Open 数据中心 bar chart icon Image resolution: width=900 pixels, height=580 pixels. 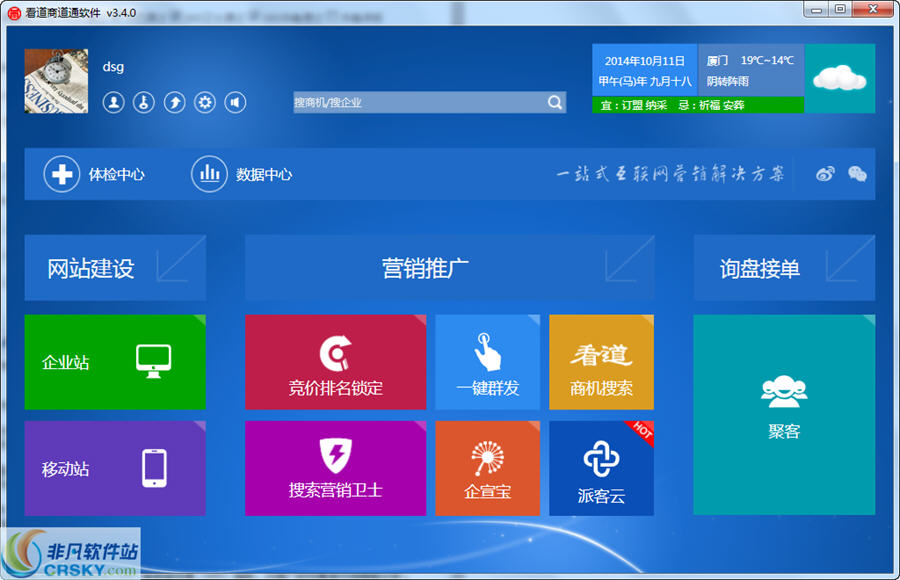click(x=209, y=174)
